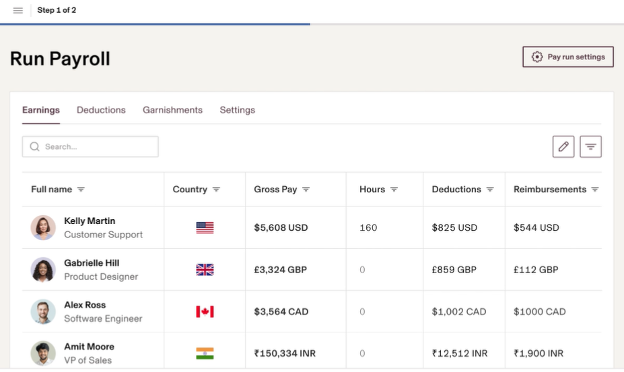This screenshot has width=624, height=372.
Task: Open the Hours column filter
Action: click(394, 189)
